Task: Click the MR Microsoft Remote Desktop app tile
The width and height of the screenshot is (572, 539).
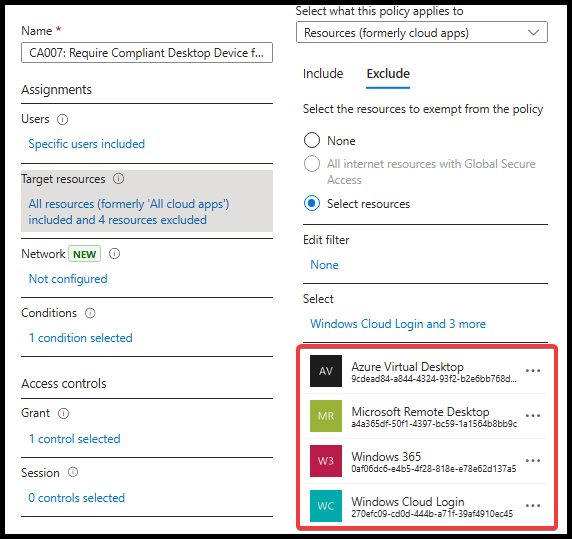Action: [326, 416]
